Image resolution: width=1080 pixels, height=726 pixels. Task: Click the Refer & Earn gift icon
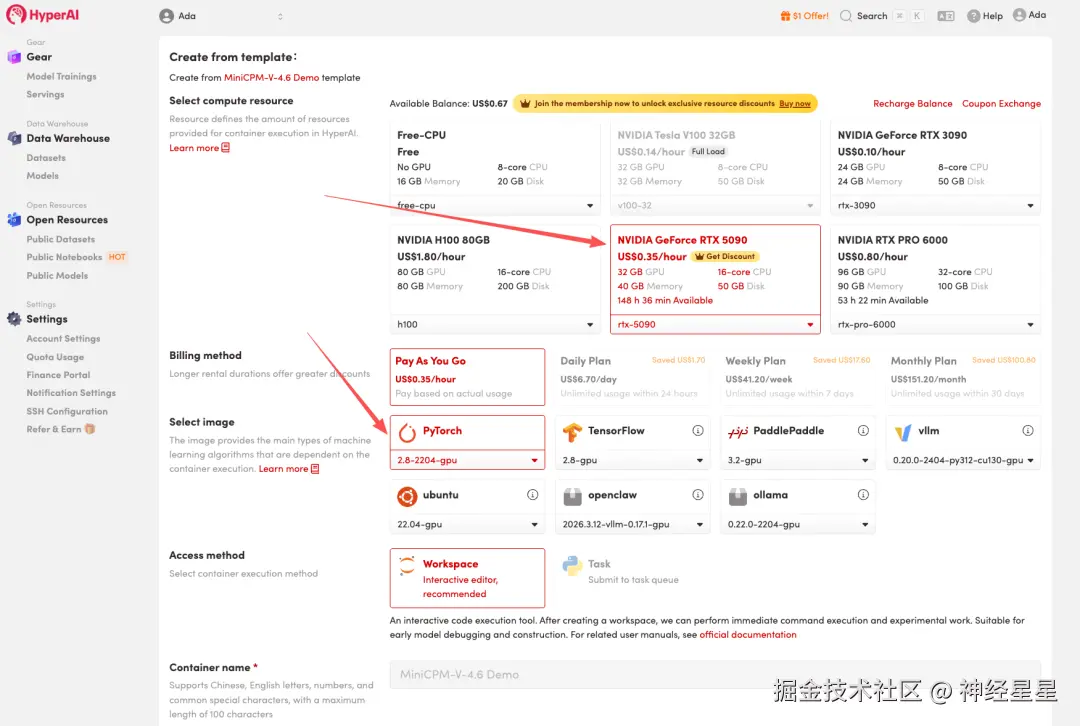pos(90,429)
